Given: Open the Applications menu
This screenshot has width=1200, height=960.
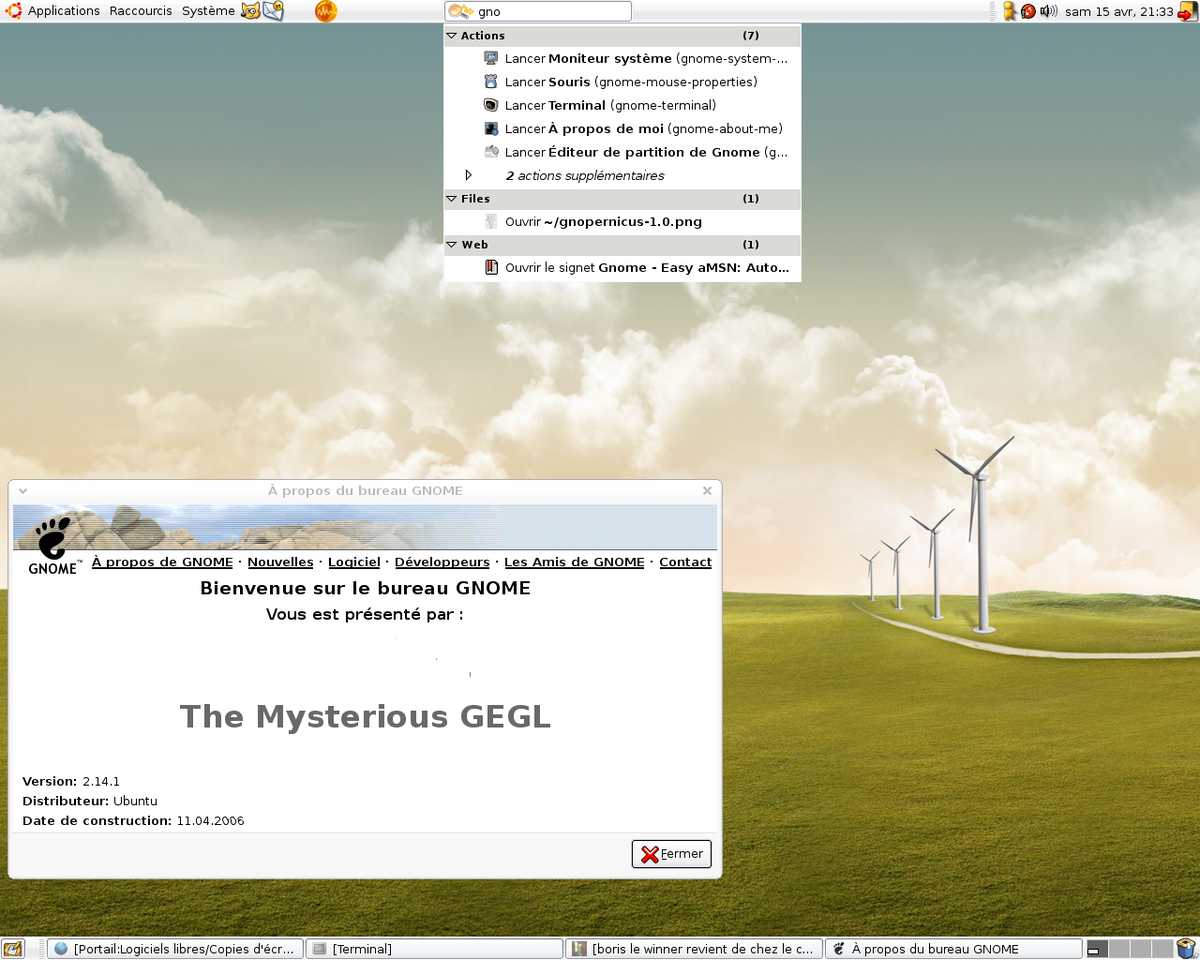Looking at the screenshot, I should 64,11.
